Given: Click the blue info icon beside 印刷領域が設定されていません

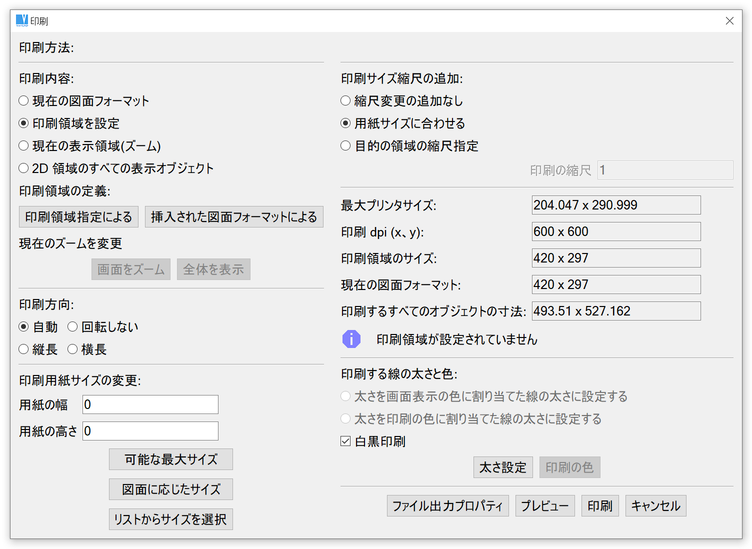Looking at the screenshot, I should (x=350, y=340).
